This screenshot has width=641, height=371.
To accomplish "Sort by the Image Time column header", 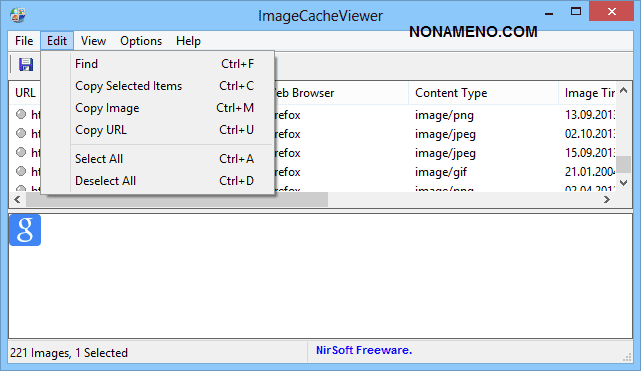I will tap(587, 93).
